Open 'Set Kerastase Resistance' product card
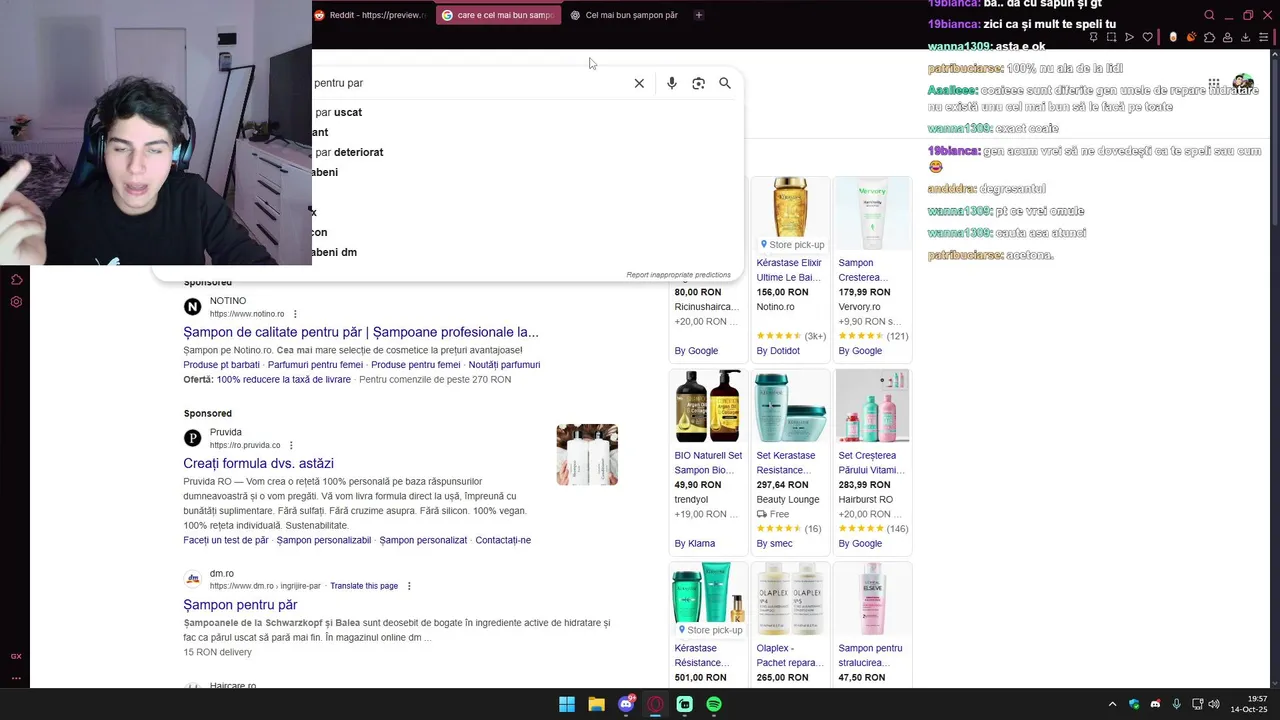The height and width of the screenshot is (720, 1280). (x=790, y=462)
